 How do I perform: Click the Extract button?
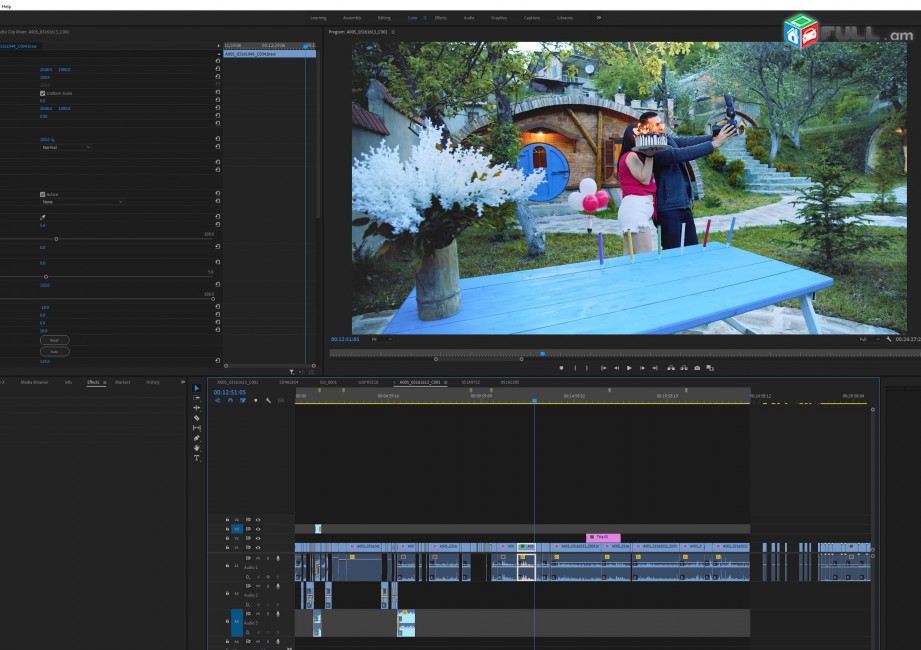coord(684,368)
